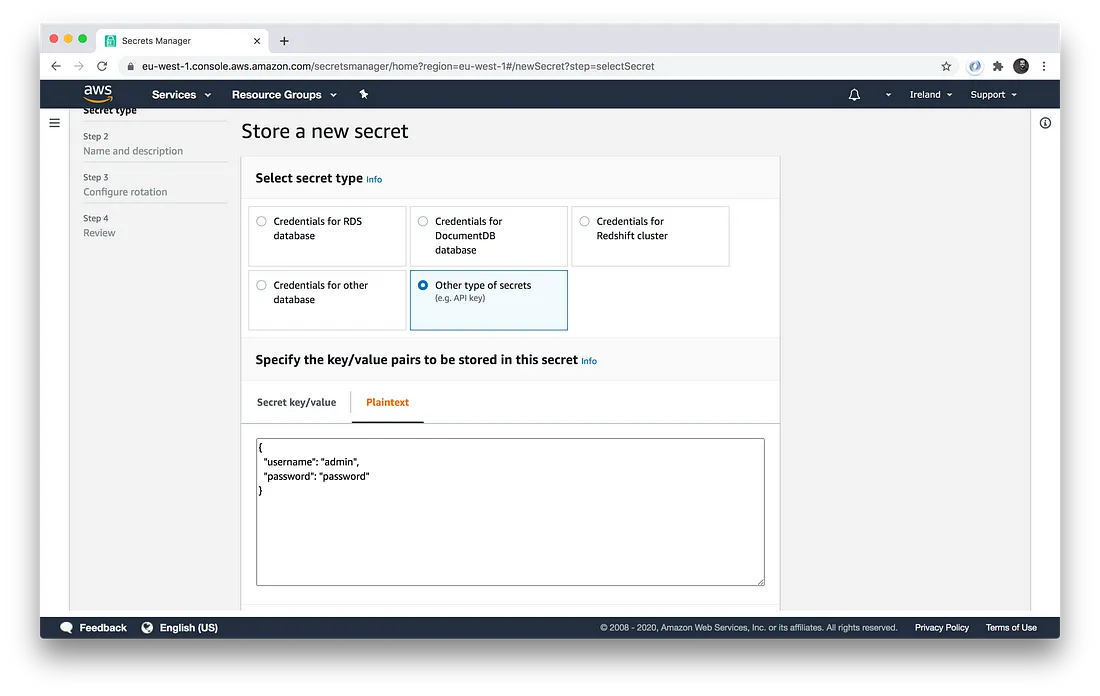The width and height of the screenshot is (1100, 696).
Task: Open the Support dropdown
Action: (993, 95)
